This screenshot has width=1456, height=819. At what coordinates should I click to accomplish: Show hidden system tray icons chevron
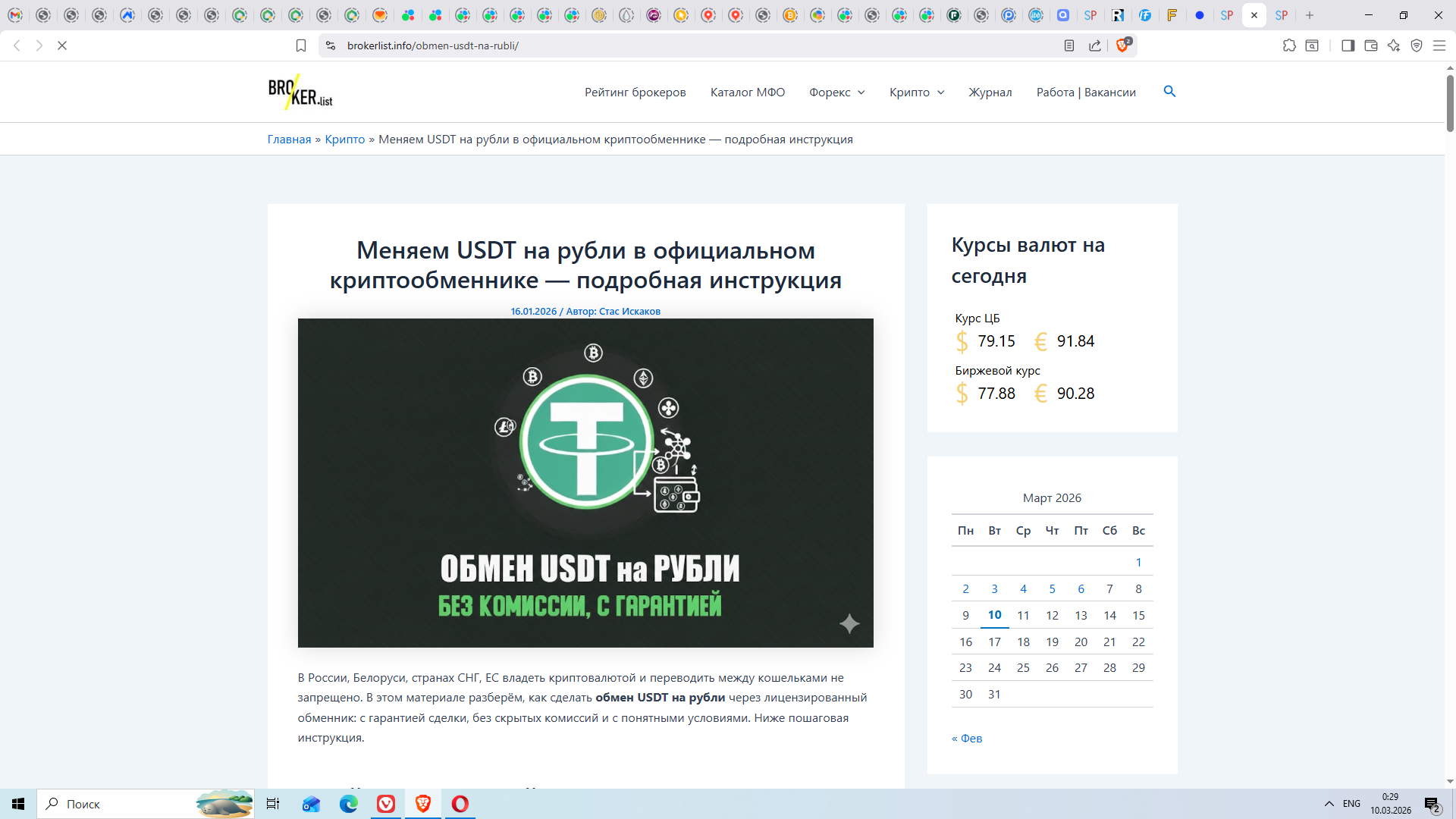[1329, 803]
